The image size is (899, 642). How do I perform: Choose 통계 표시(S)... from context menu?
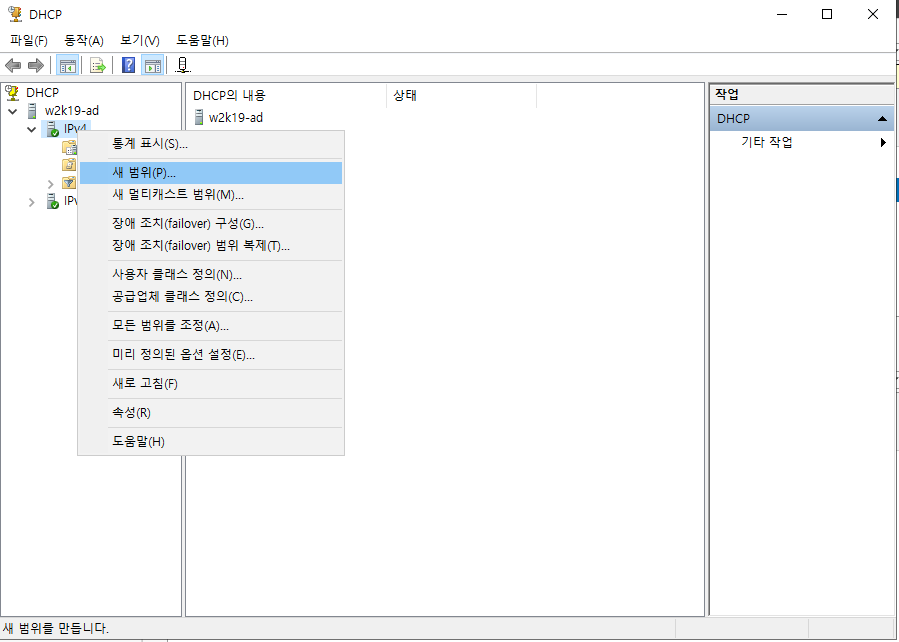click(211, 144)
